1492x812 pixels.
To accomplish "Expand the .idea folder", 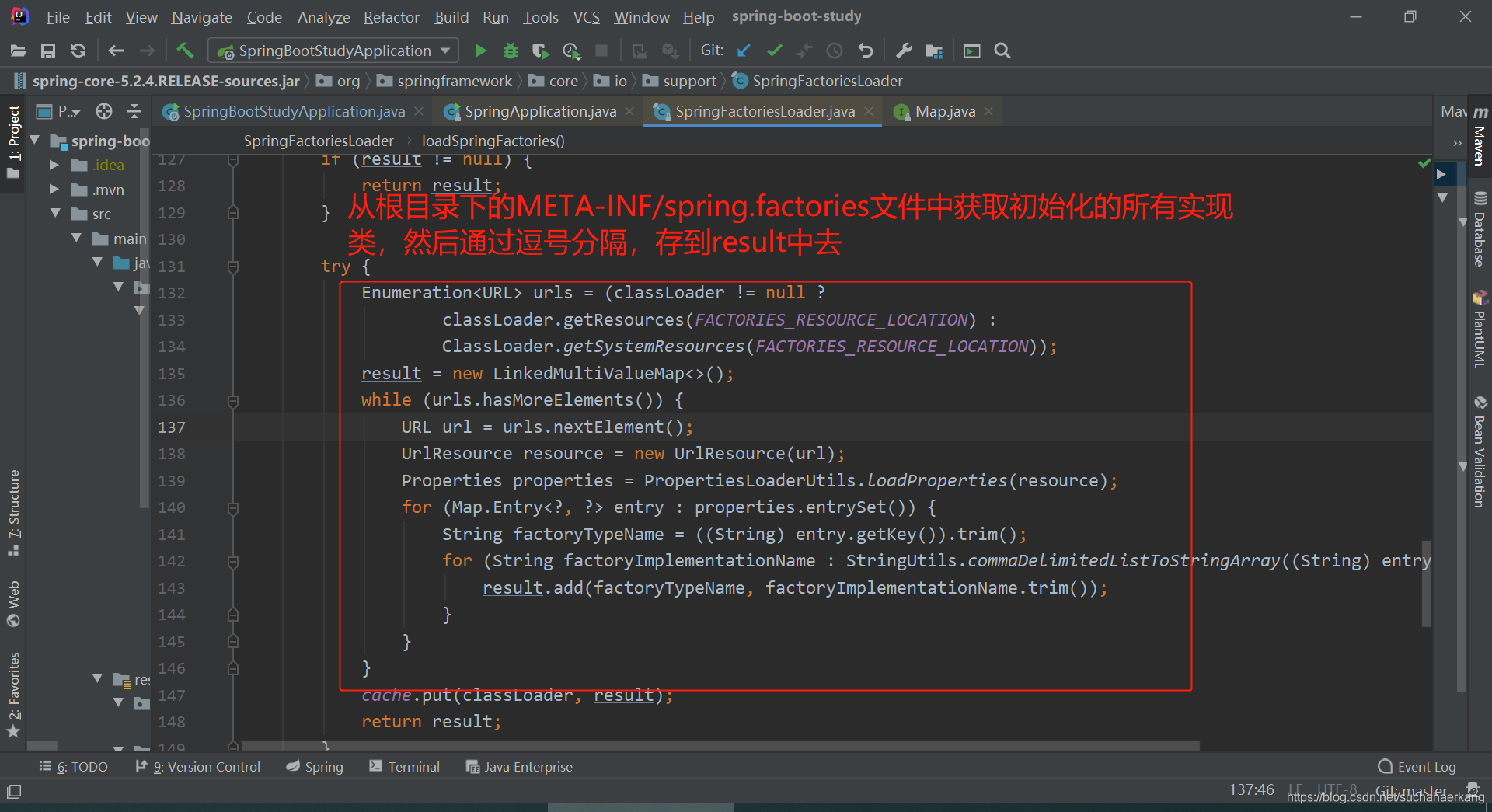I will coord(54,165).
